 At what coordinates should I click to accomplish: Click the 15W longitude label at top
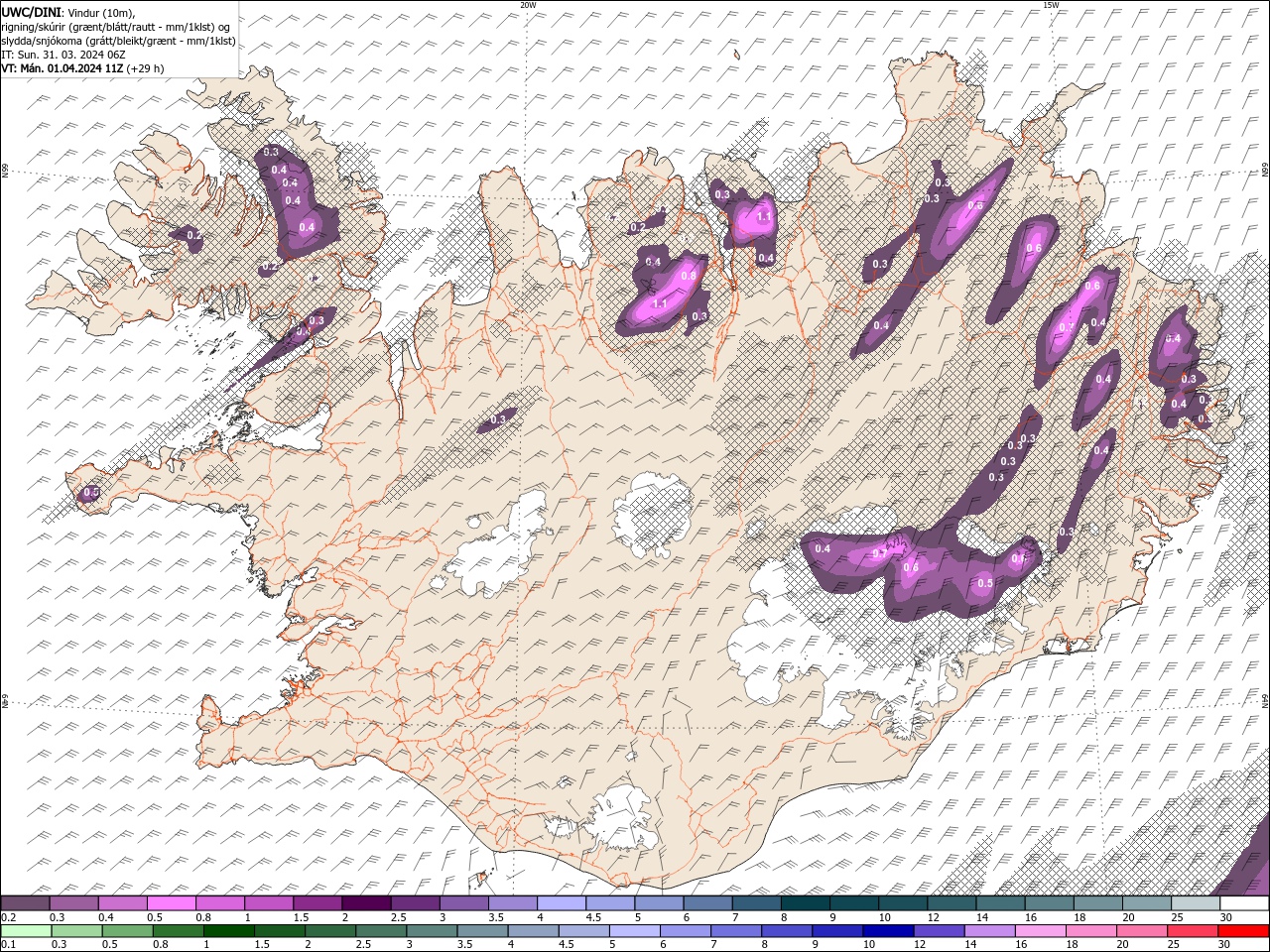(x=1051, y=5)
